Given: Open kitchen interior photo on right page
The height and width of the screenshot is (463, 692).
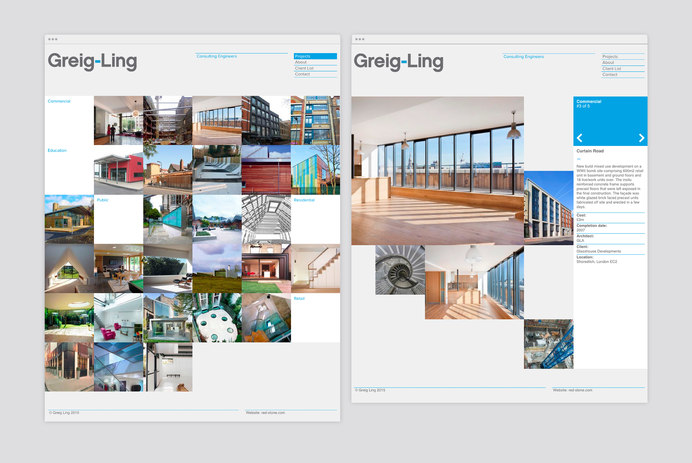Looking at the screenshot, I should click(x=474, y=282).
